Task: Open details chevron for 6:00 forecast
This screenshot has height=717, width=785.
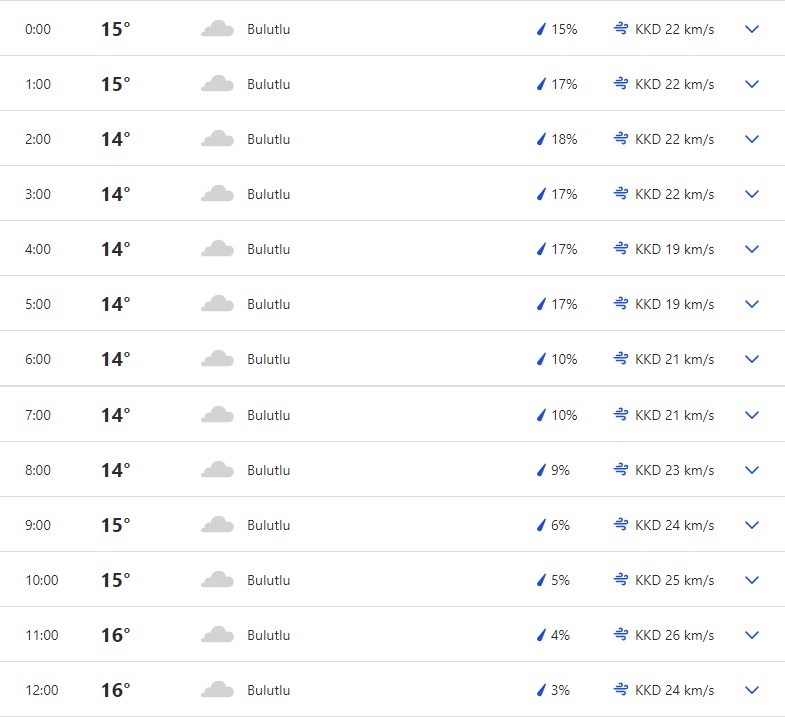Action: tap(752, 359)
